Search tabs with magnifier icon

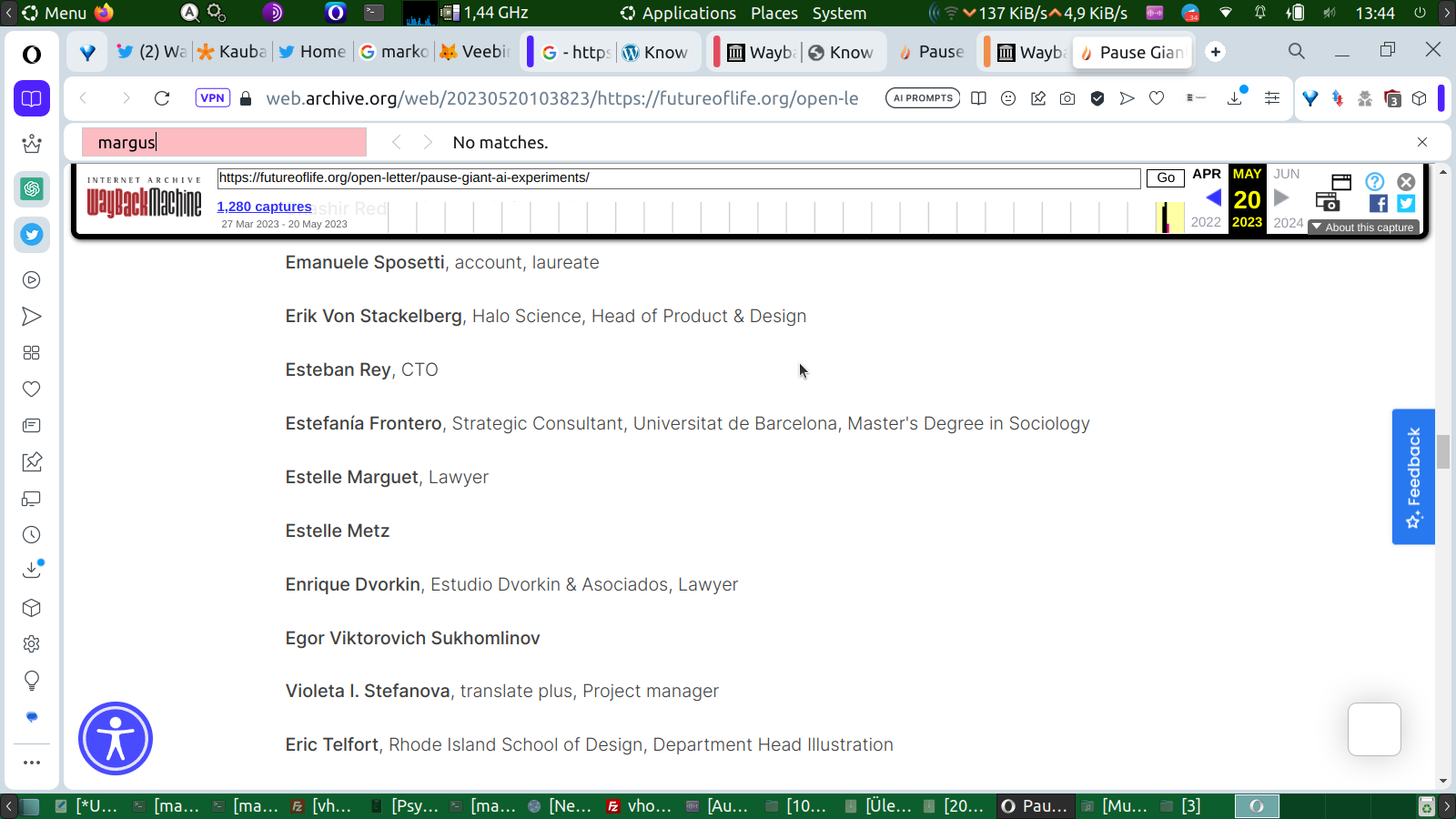pyautogui.click(x=1297, y=52)
